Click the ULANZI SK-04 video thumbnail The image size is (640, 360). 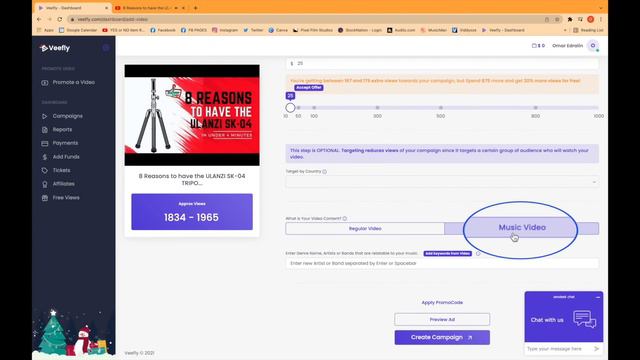pyautogui.click(x=192, y=115)
